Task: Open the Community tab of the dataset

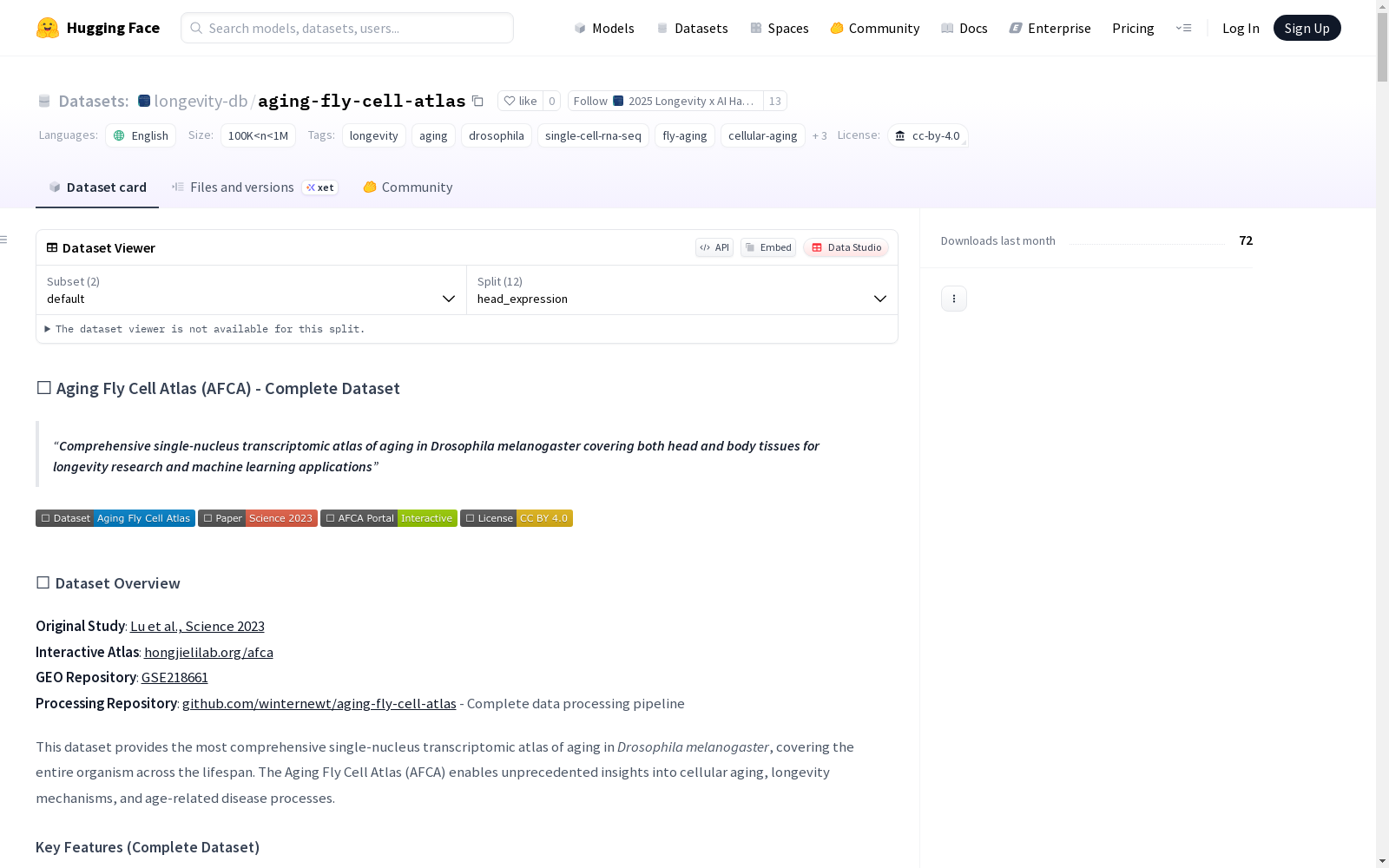Action: (x=408, y=187)
